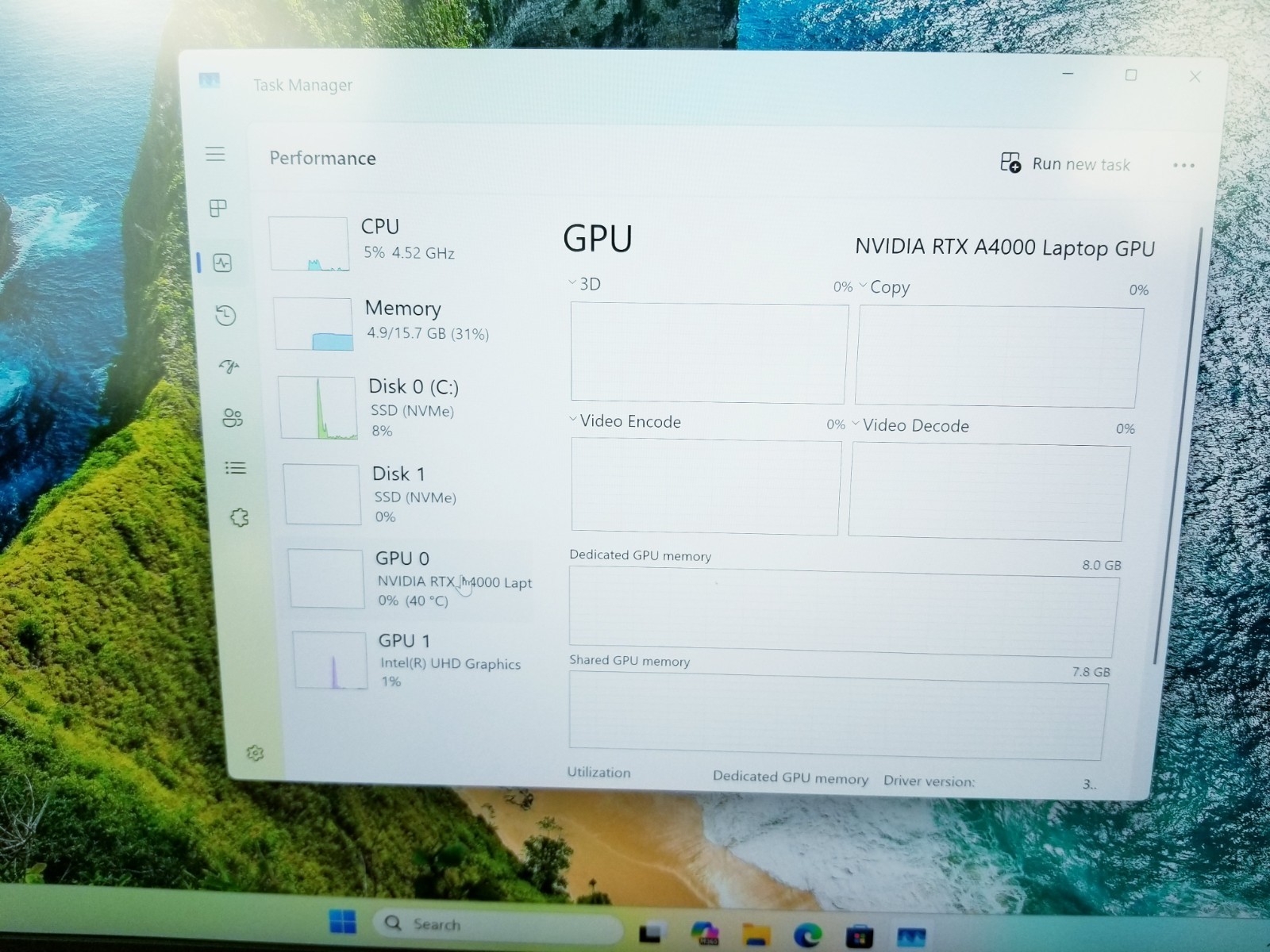The height and width of the screenshot is (952, 1270).
Task: Open the App history page icon
Action: 226,315
